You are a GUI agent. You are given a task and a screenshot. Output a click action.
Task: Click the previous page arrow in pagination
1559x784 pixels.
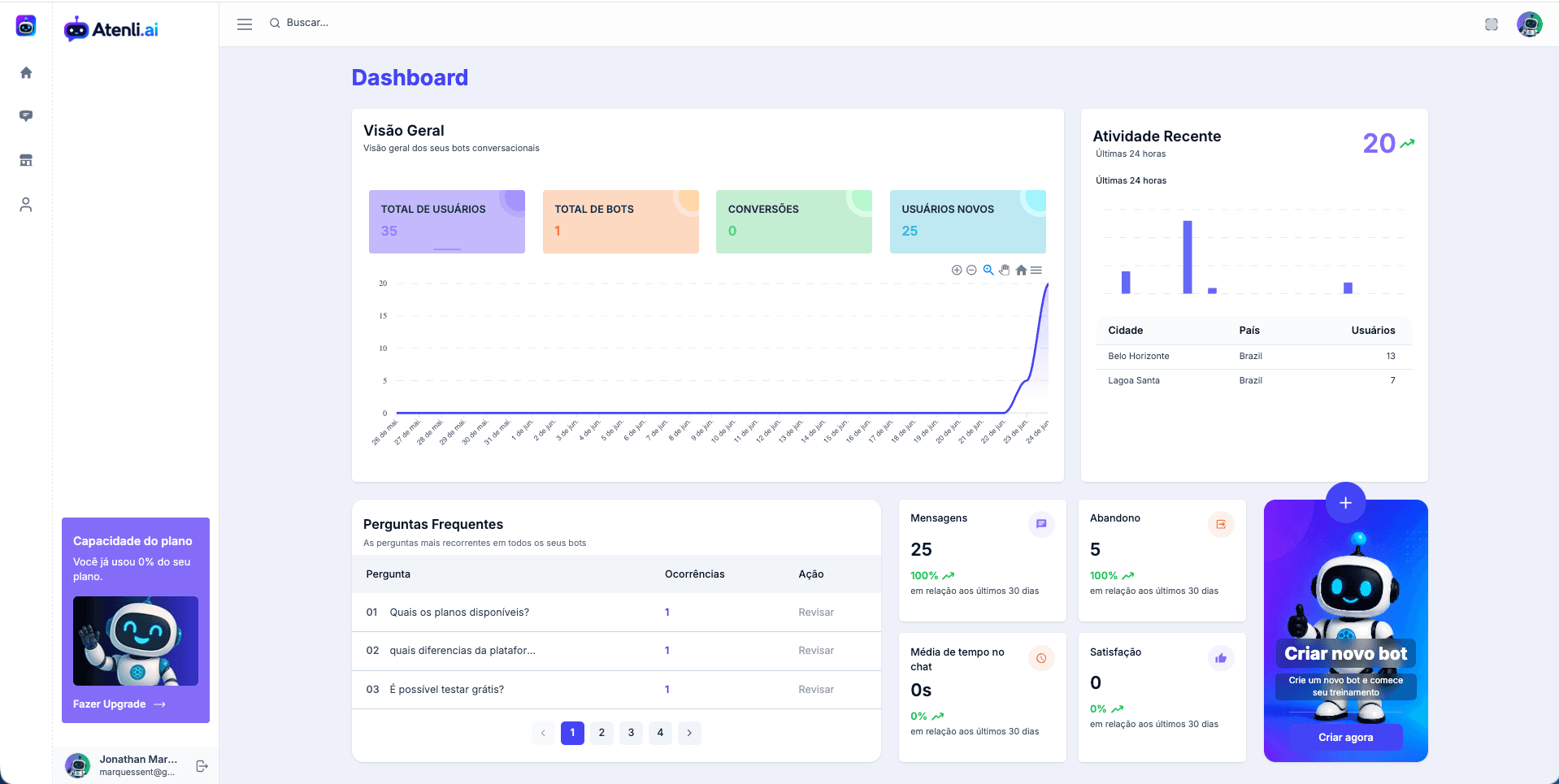click(543, 733)
